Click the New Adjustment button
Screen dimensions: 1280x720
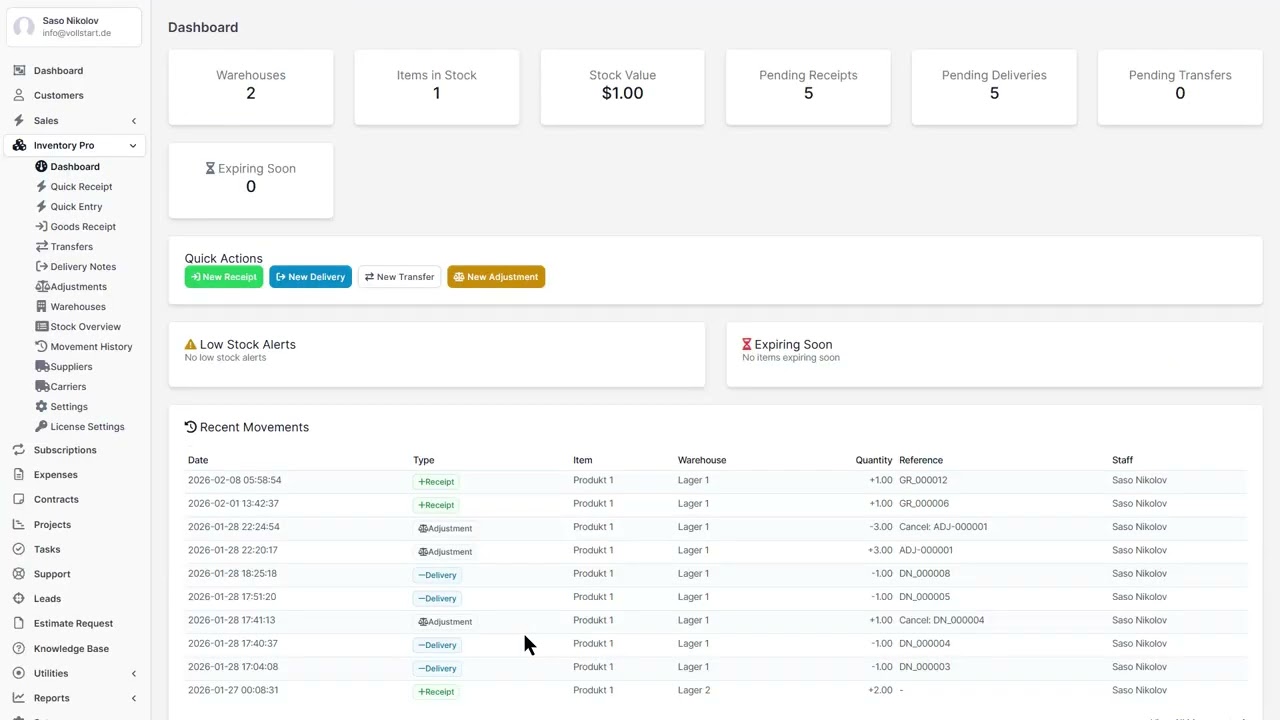pyautogui.click(x=496, y=277)
